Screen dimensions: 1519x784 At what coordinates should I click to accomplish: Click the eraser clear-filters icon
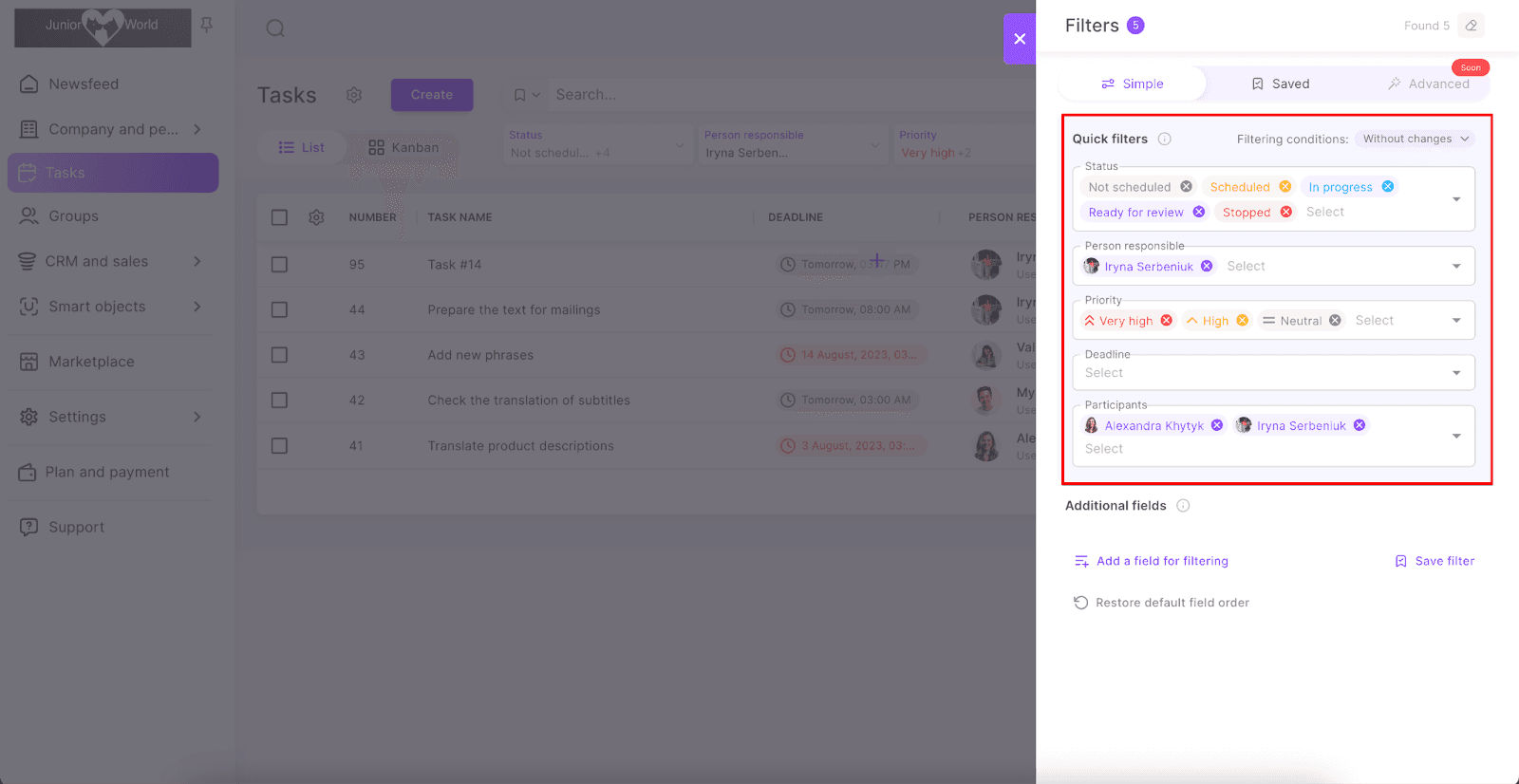click(1471, 26)
